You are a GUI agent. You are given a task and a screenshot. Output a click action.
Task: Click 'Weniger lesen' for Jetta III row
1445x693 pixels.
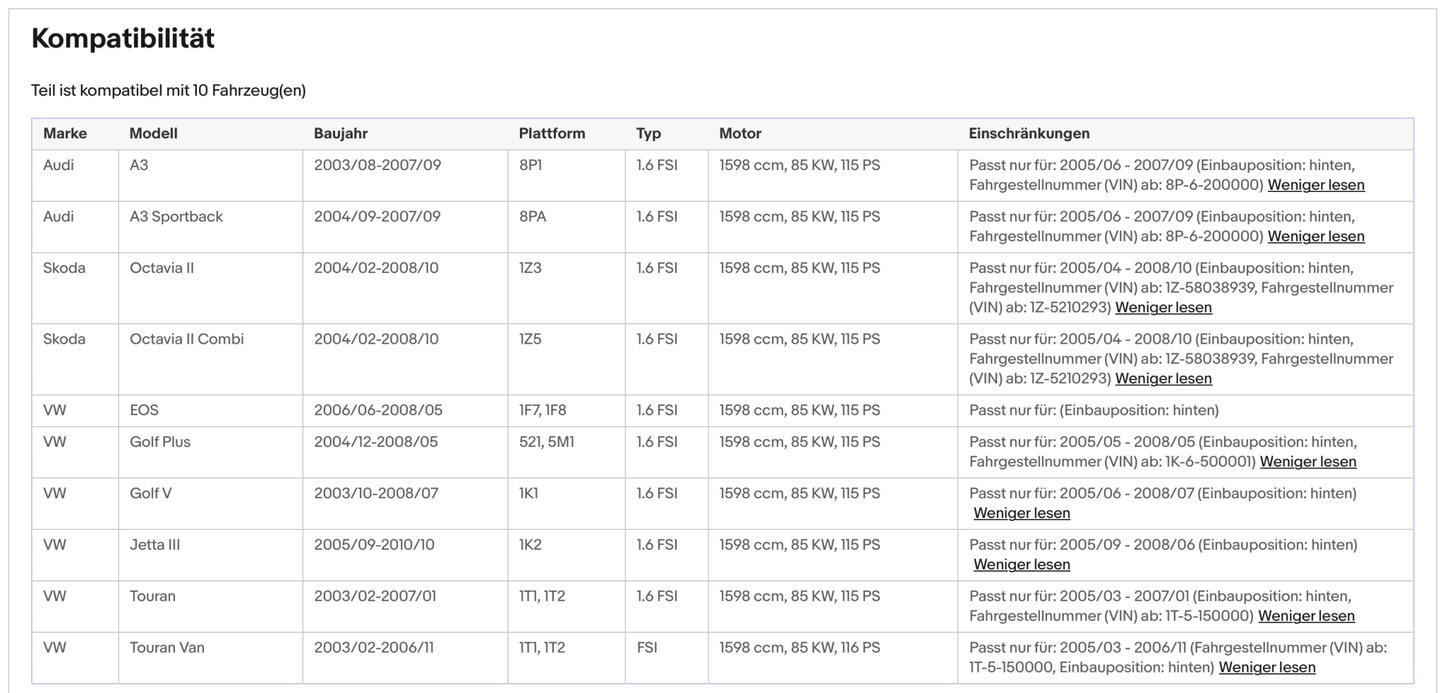pyautogui.click(x=1021, y=564)
